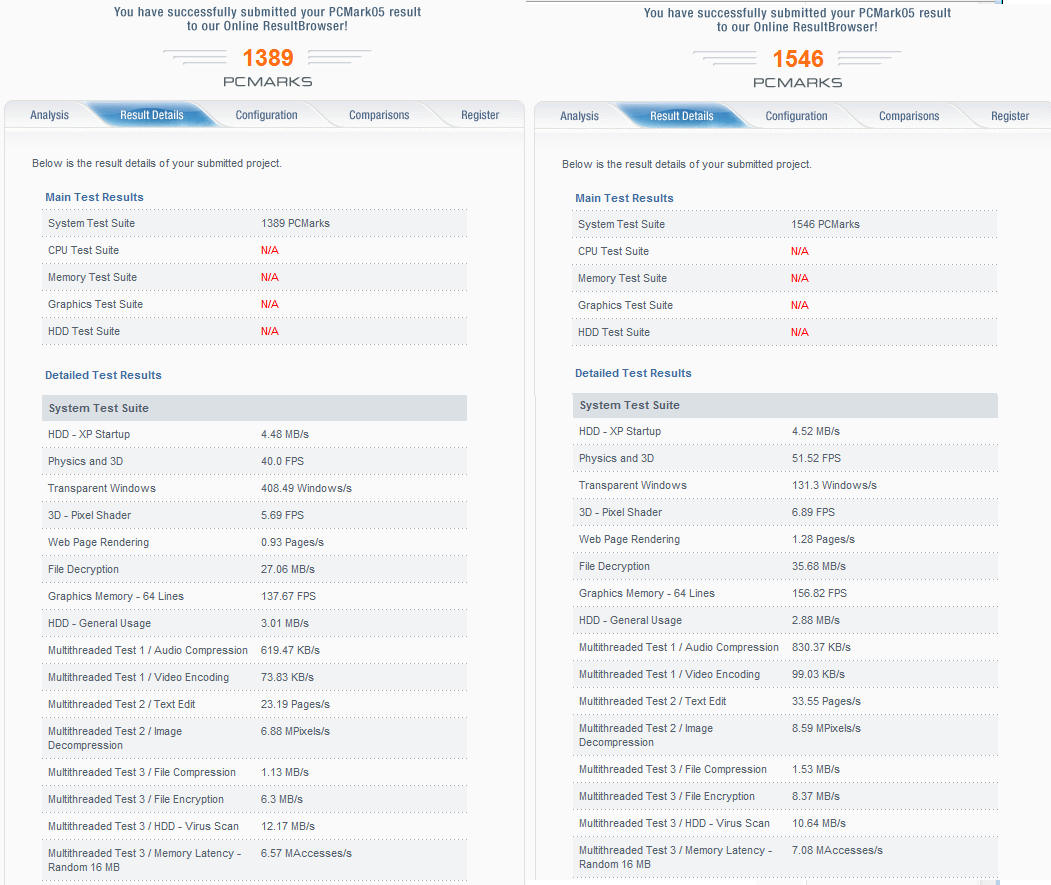The width and height of the screenshot is (1051, 885).
Task: Select Result Details tab in the 1389 result
Action: point(151,115)
